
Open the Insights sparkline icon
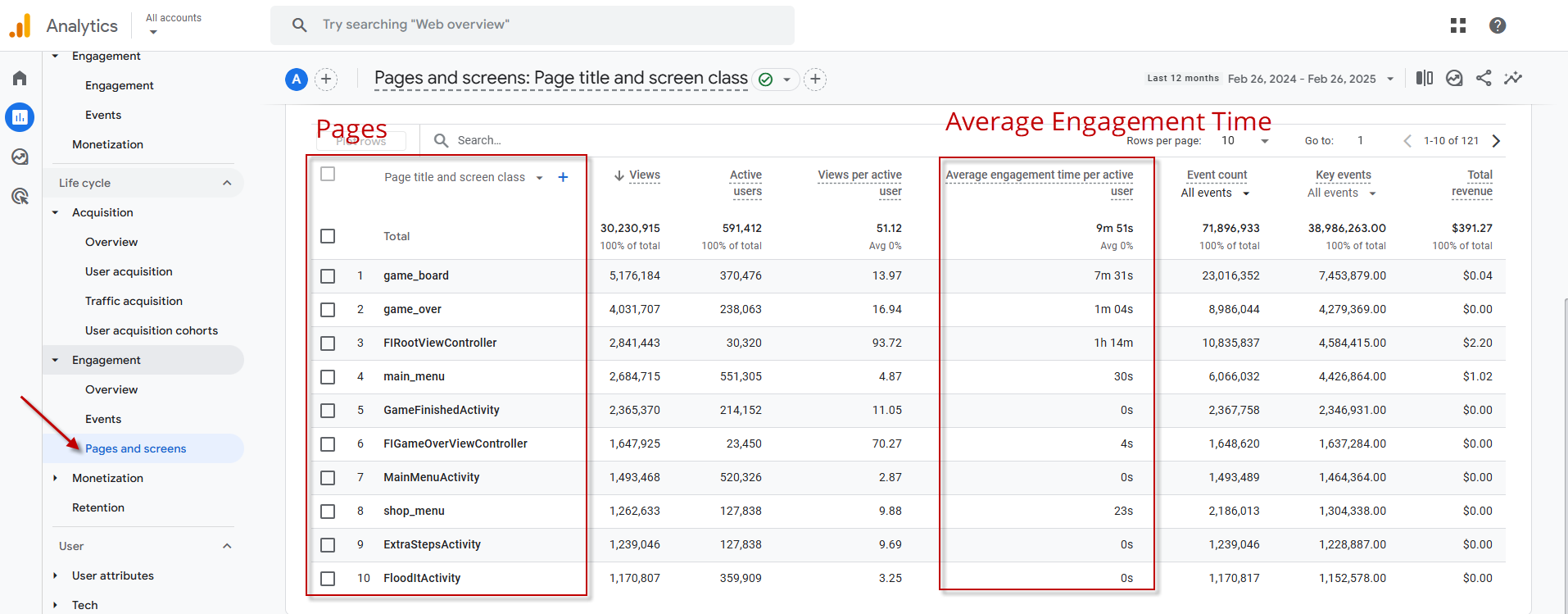tap(1513, 78)
